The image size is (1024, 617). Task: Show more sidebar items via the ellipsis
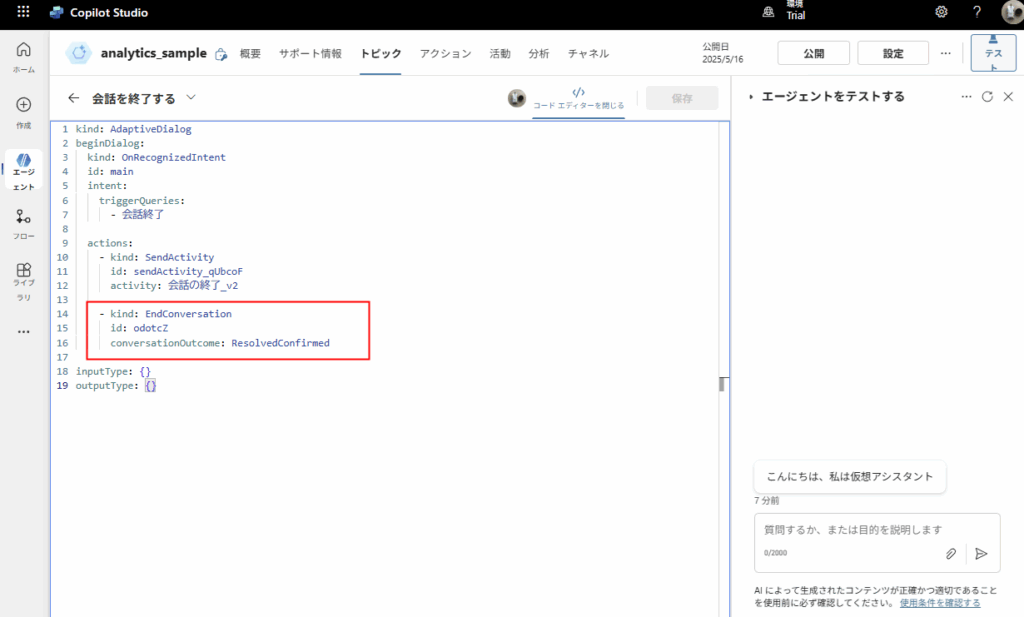24,332
